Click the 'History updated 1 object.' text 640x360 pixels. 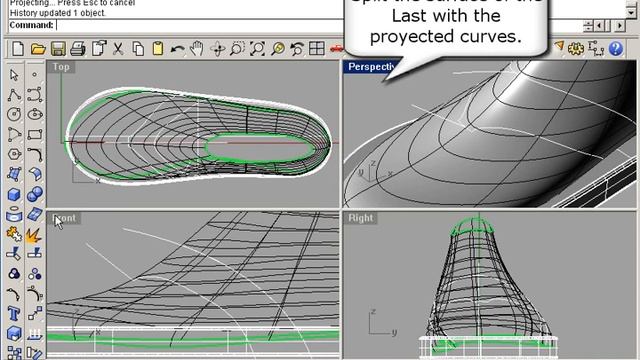pyautogui.click(x=58, y=13)
